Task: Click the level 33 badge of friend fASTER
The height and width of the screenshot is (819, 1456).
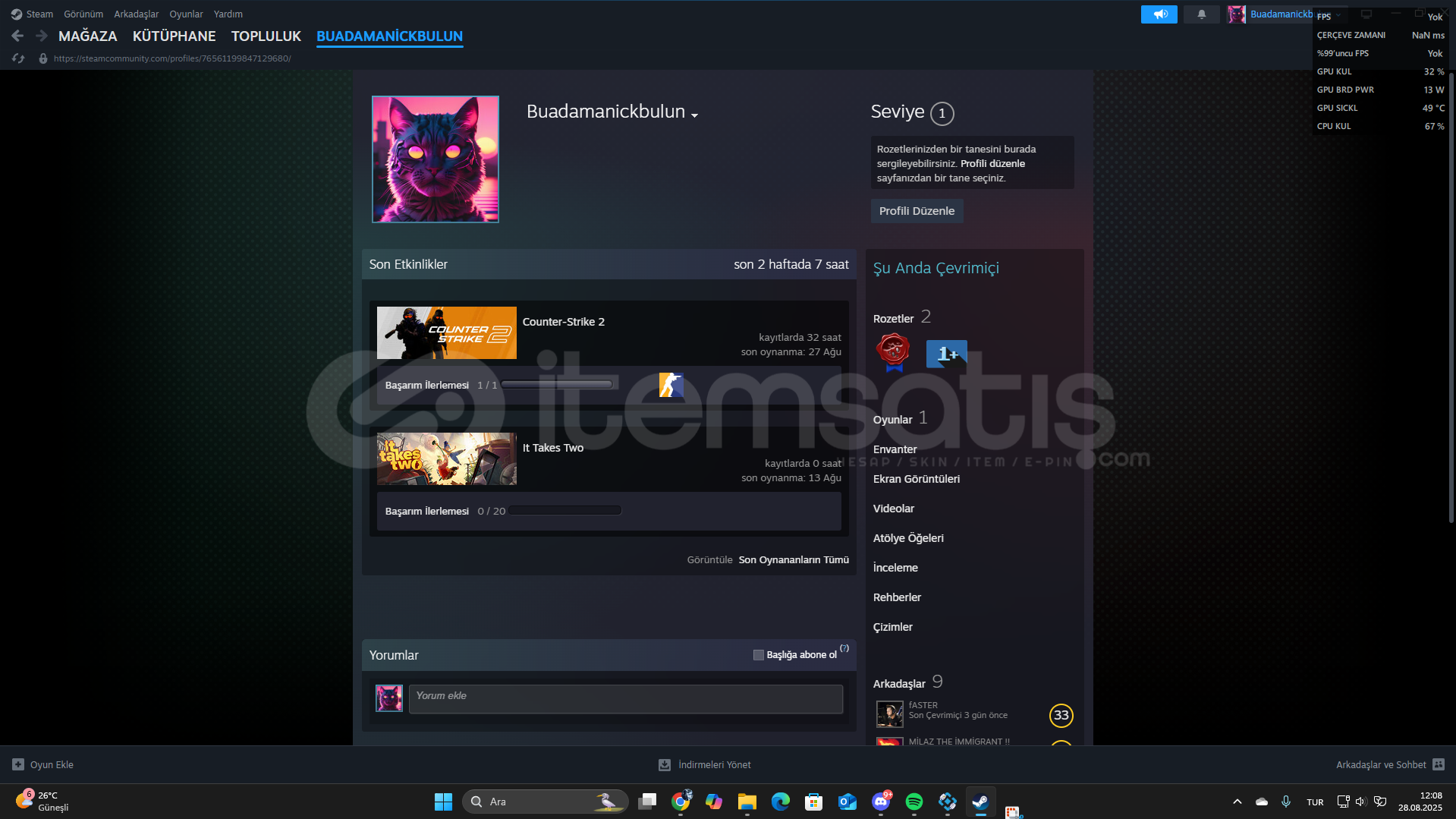Action: (1061, 715)
